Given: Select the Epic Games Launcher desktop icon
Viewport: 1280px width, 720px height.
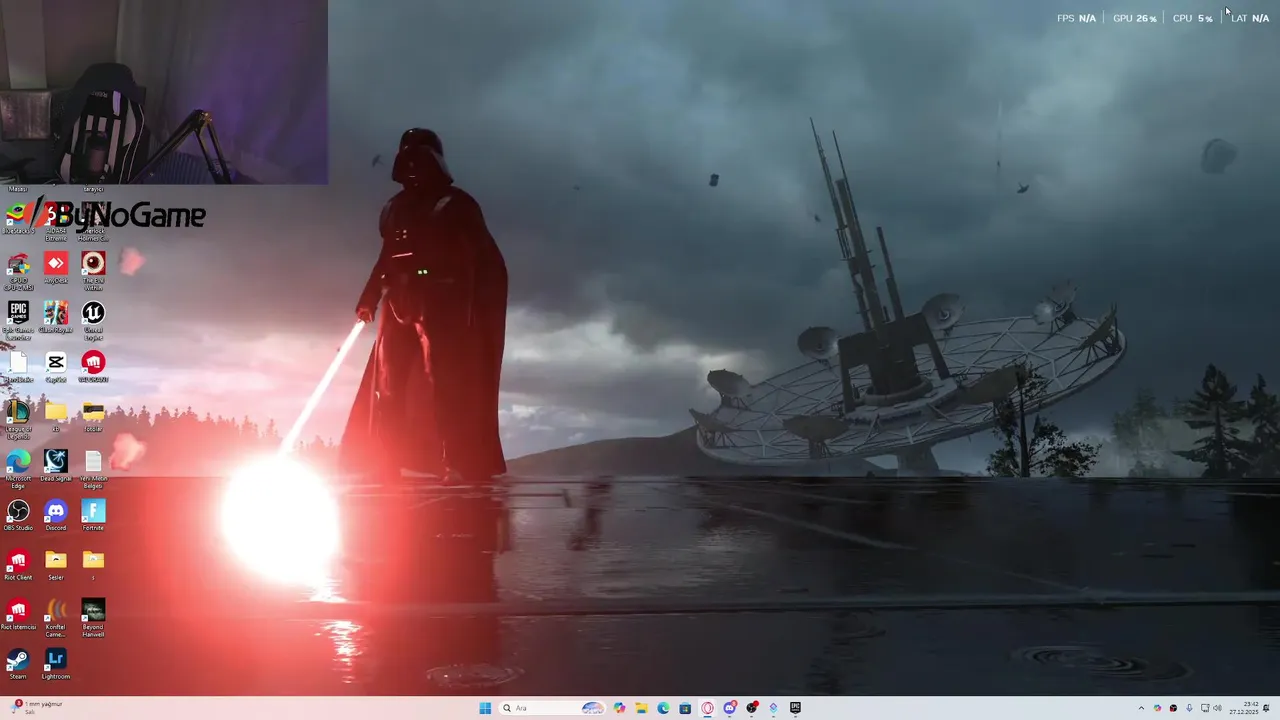Looking at the screenshot, I should click(18, 320).
